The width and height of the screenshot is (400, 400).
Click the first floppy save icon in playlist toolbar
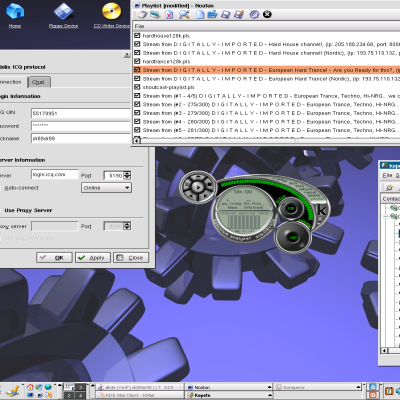pos(226,15)
